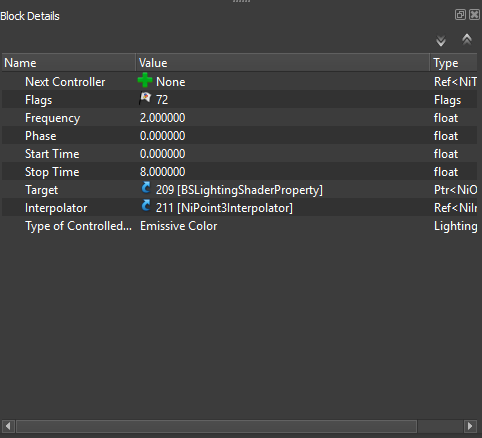Click the horizontal scrollbar thumb
The height and width of the screenshot is (438, 482).
point(217,426)
